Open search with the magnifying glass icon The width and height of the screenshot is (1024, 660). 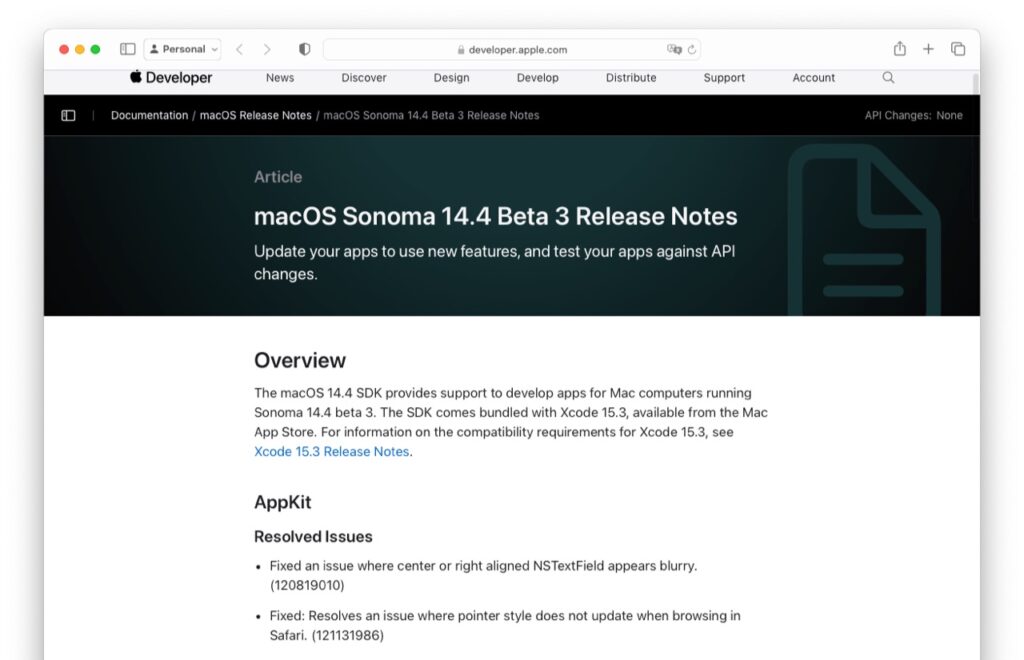[x=888, y=77]
